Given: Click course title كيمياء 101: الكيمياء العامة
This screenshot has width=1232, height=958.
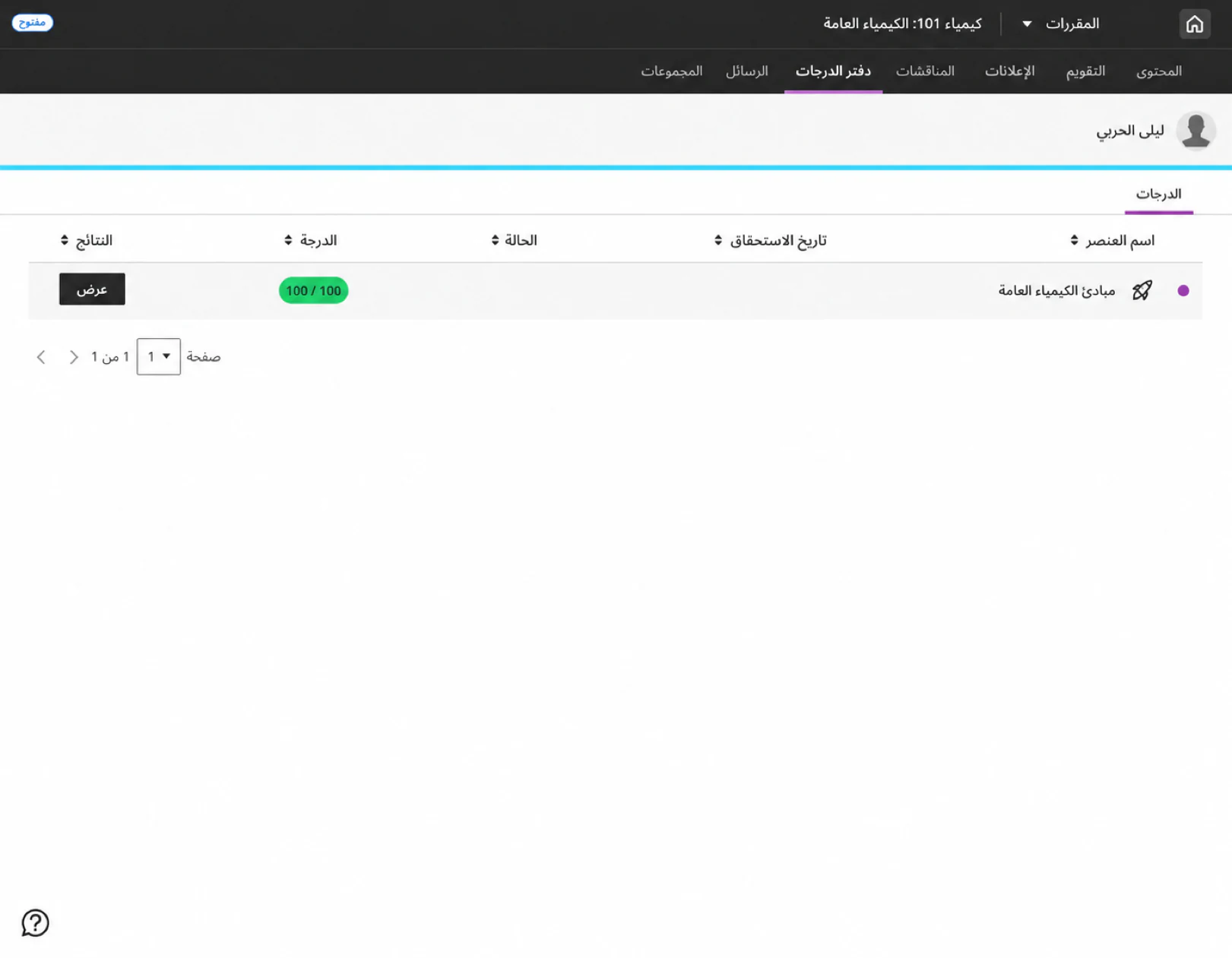Looking at the screenshot, I should pyautogui.click(x=902, y=24).
